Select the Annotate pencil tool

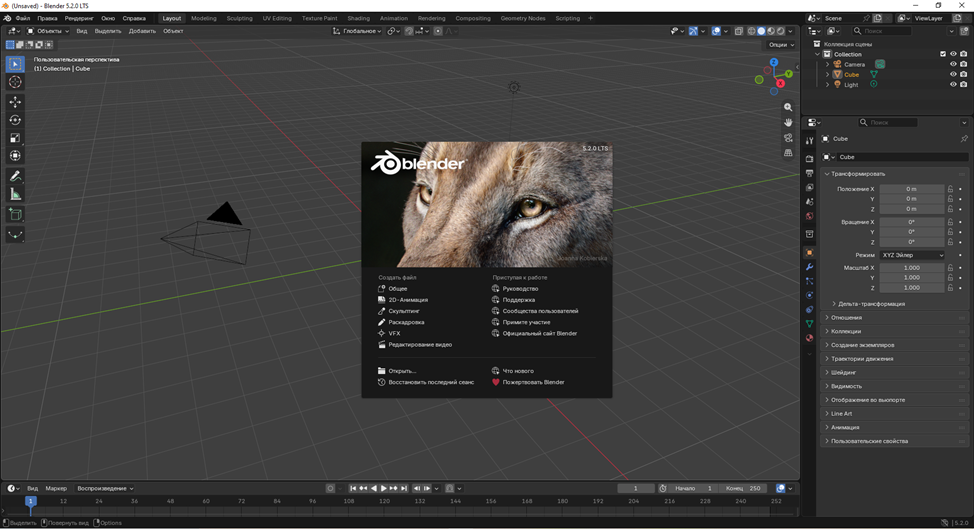[x=16, y=176]
